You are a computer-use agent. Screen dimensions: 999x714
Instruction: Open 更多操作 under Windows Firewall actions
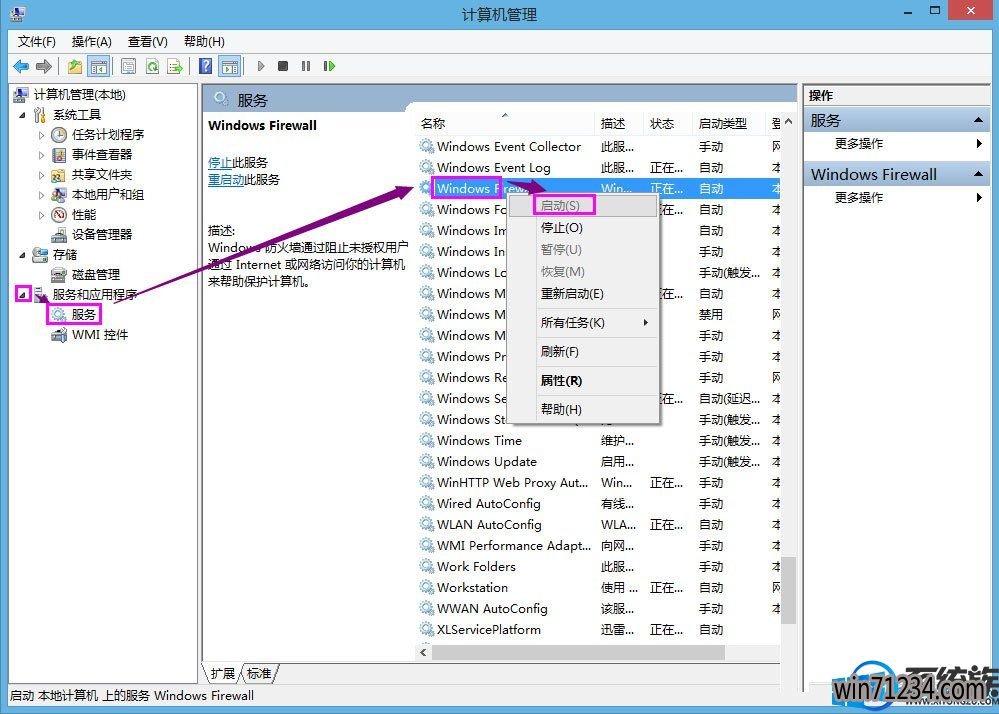[x=859, y=198]
